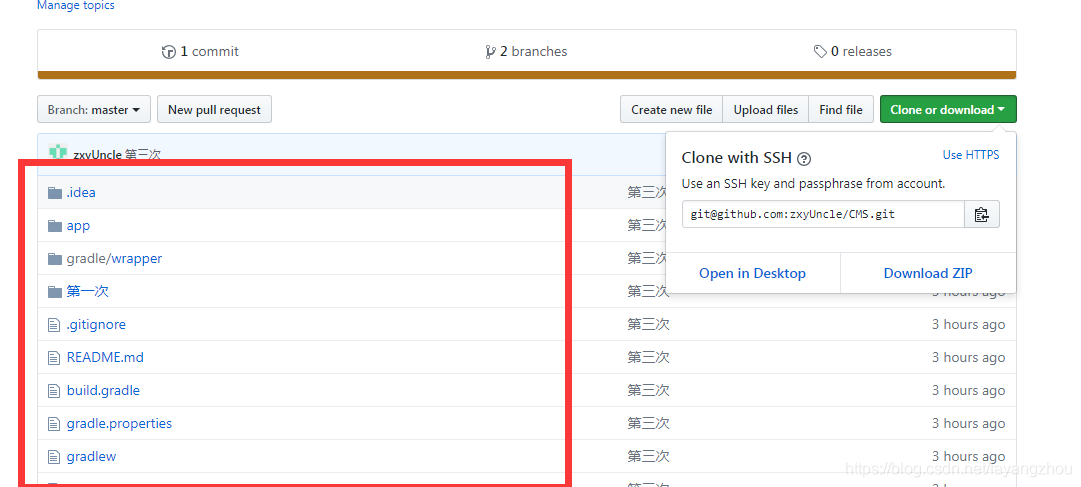
Task: Open the 1 commit history tab
Action: click(201, 52)
